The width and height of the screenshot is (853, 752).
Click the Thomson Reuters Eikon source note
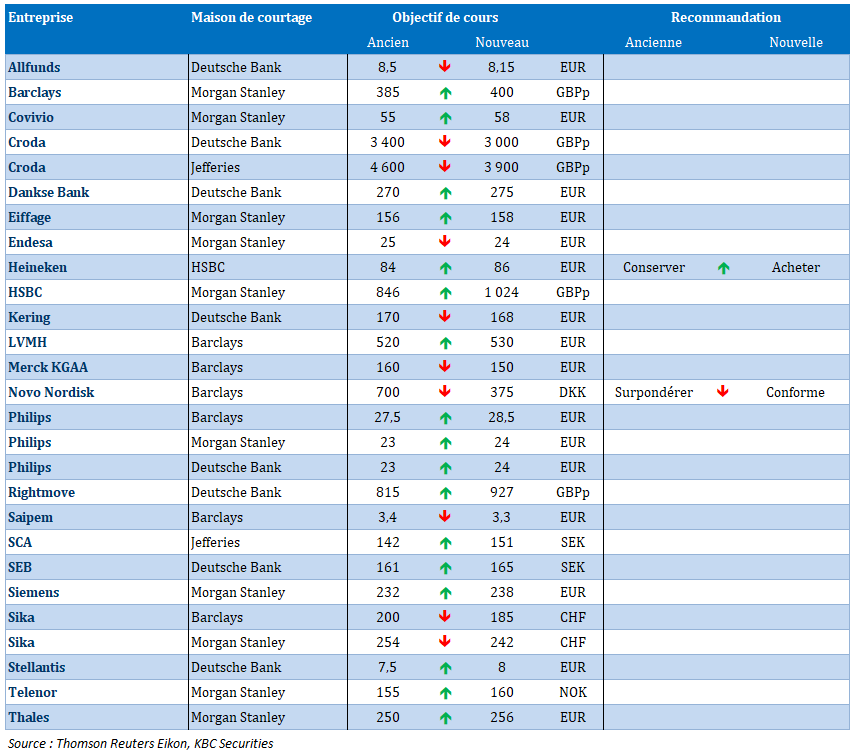pos(139,743)
